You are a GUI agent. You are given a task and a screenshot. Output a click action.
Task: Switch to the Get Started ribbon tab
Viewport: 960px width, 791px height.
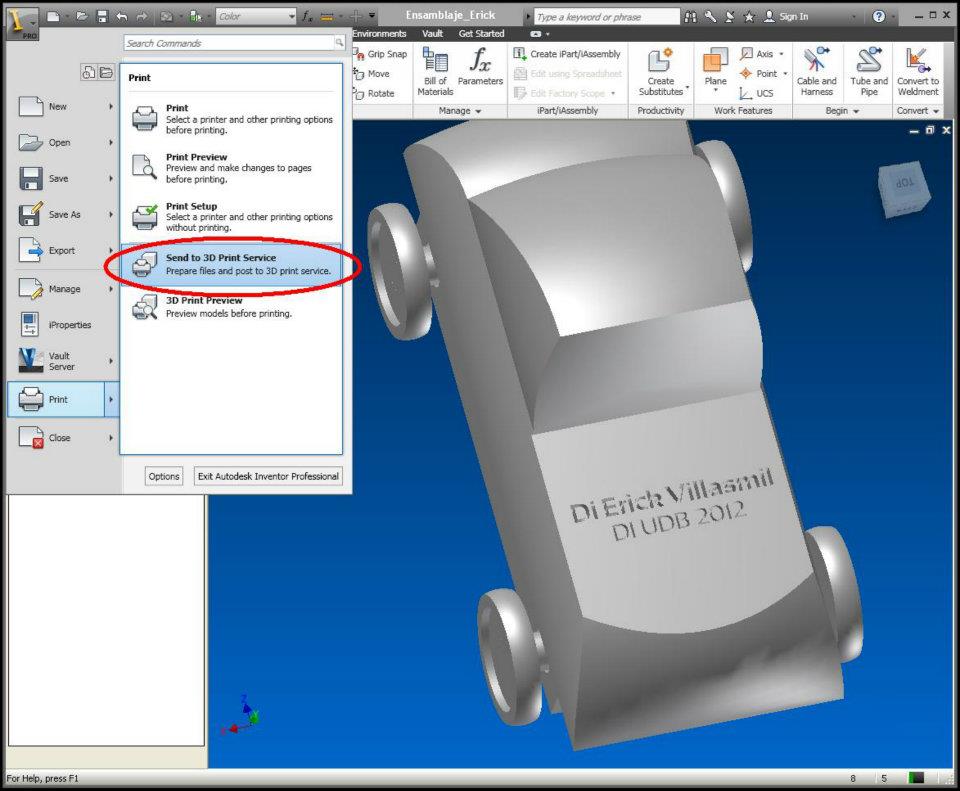coord(482,34)
